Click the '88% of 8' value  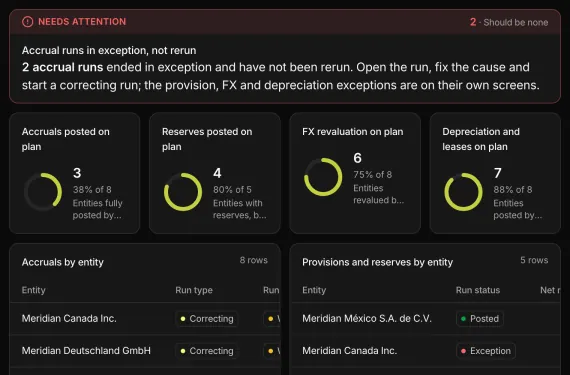pyautogui.click(x=513, y=190)
